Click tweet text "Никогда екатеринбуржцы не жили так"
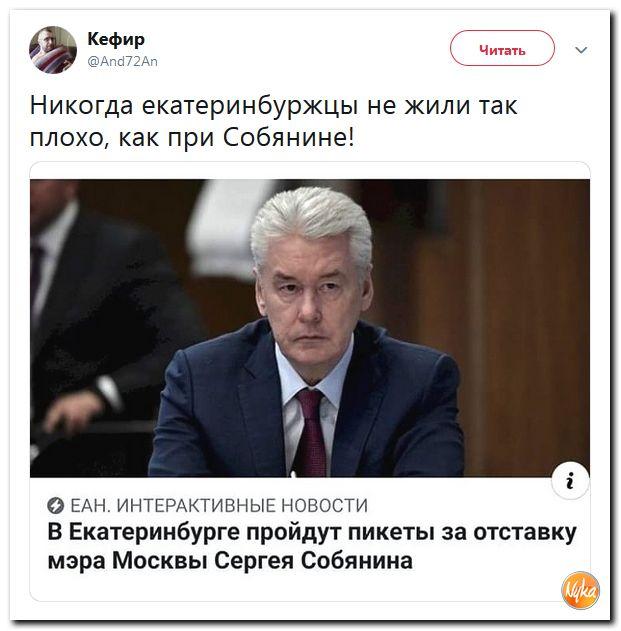Viewport: 621px width, 631px height. tap(274, 106)
